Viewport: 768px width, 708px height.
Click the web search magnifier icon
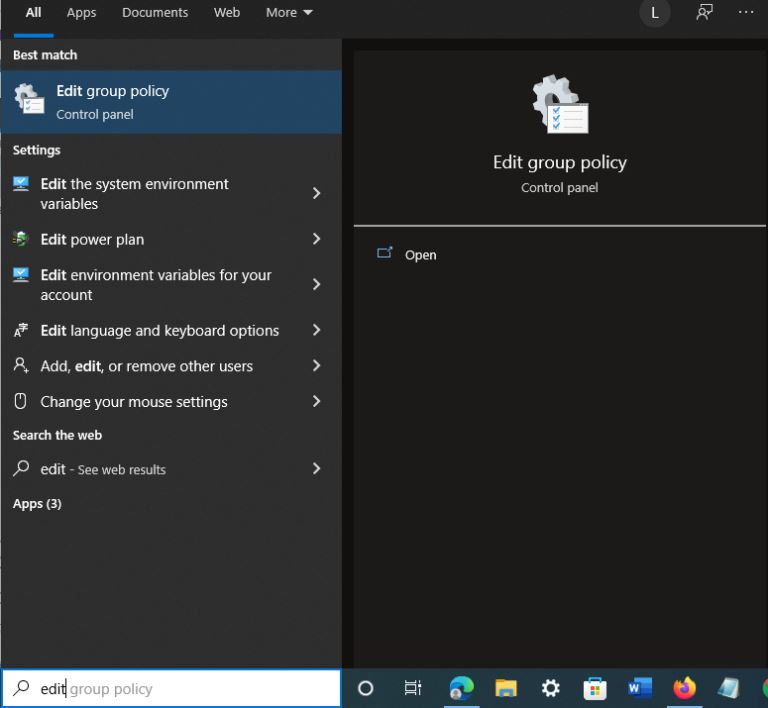coord(21,468)
